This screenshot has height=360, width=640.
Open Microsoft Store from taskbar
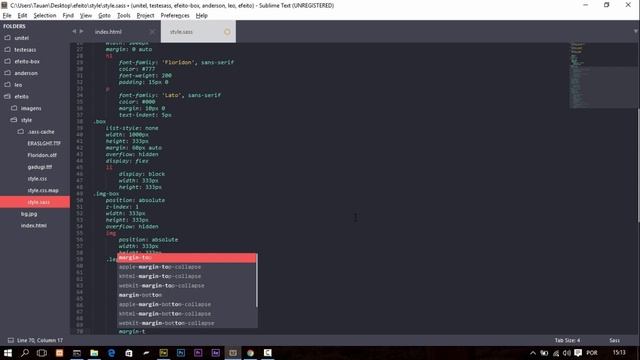tap(129, 353)
